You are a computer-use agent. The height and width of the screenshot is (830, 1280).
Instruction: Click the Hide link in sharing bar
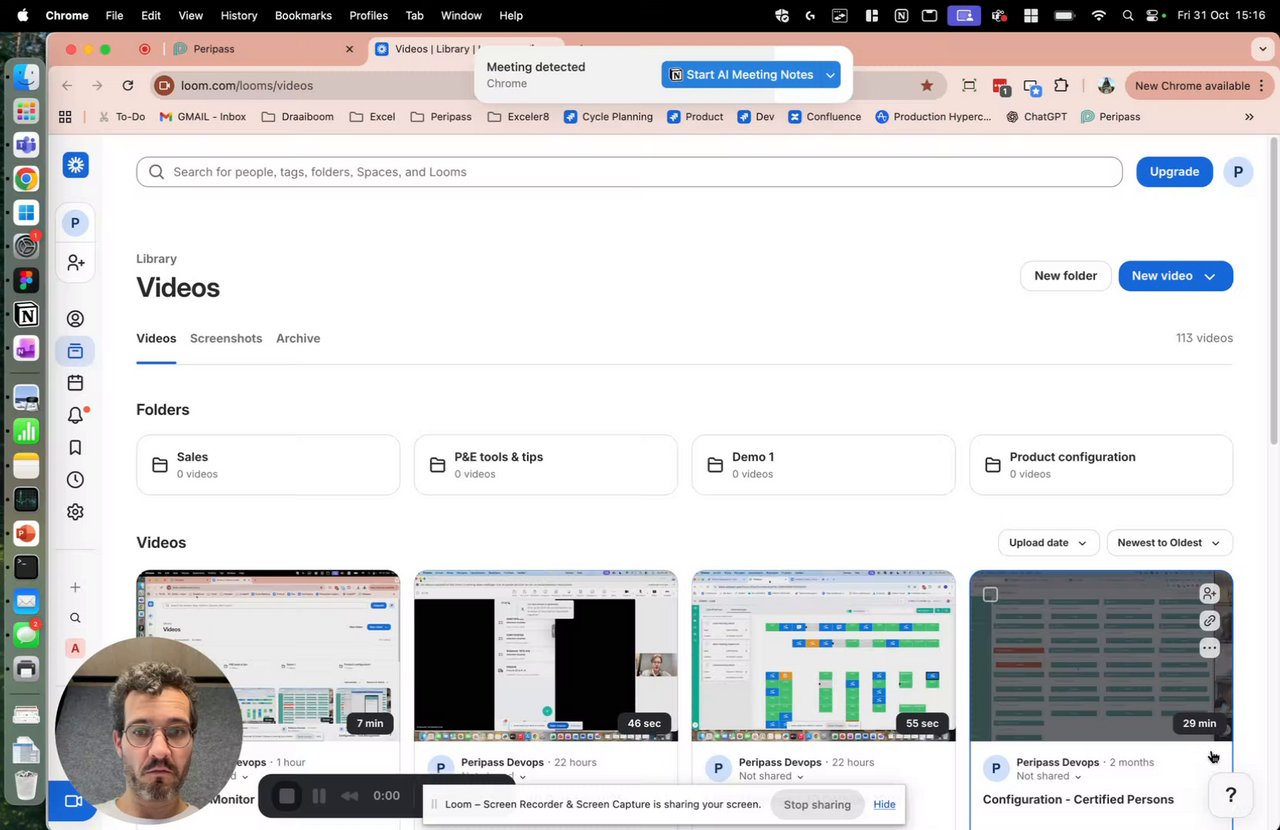(x=884, y=804)
